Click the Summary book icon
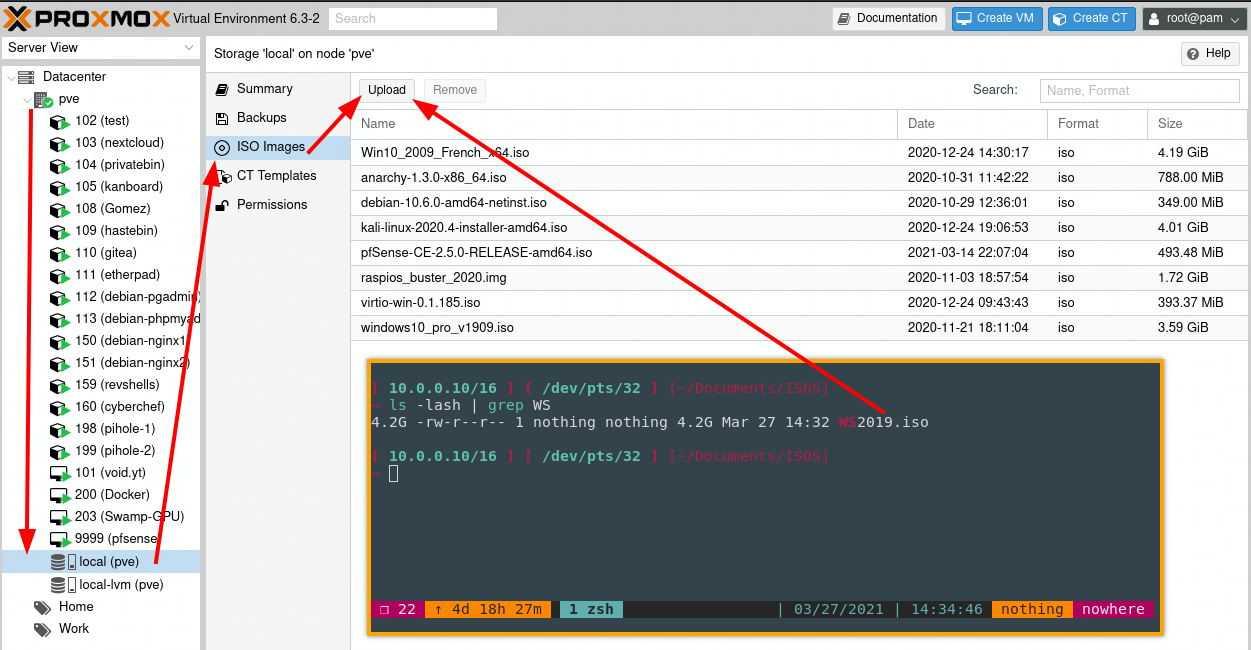This screenshot has width=1251, height=650. (x=222, y=89)
